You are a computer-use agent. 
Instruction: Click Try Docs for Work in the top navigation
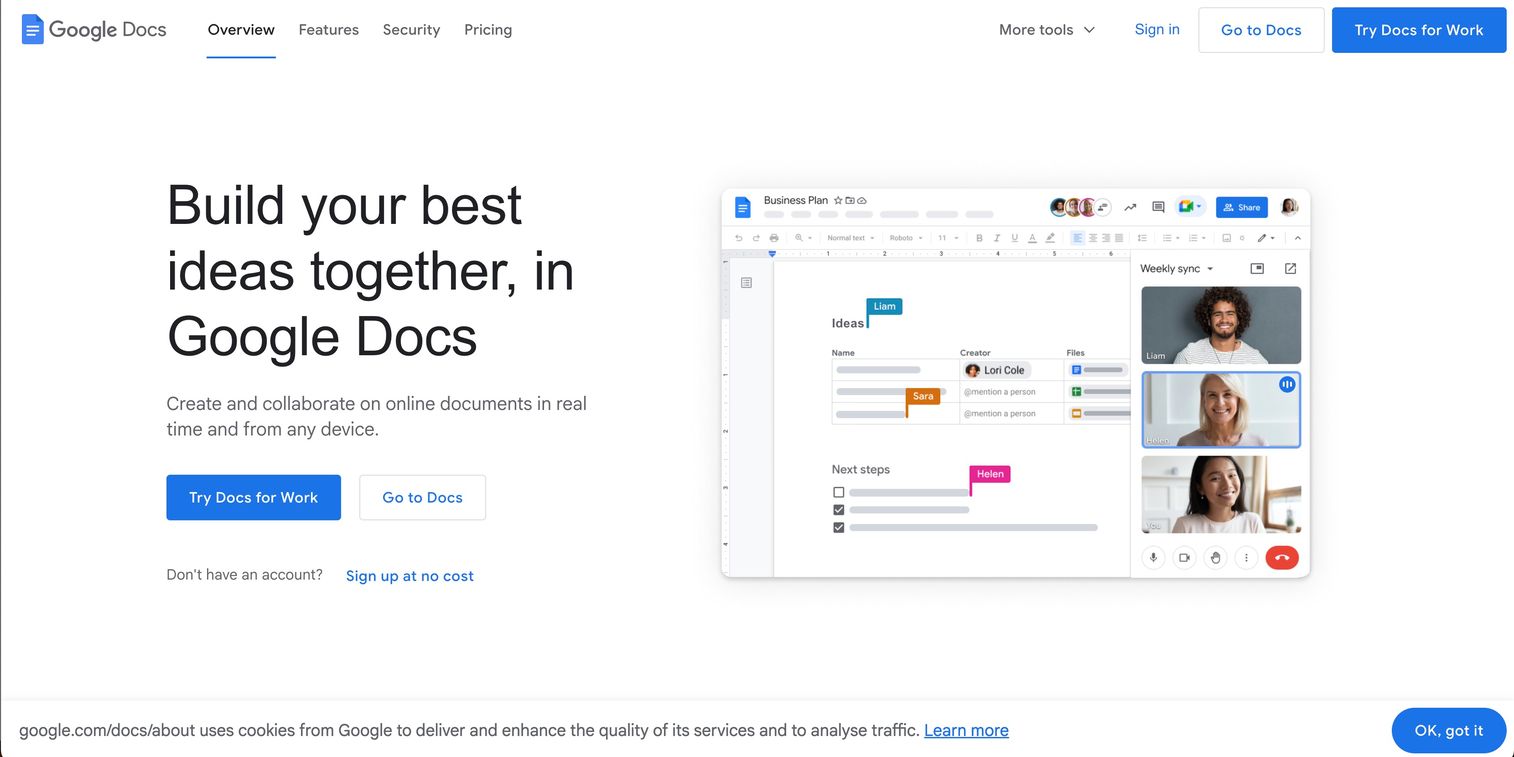(1419, 30)
